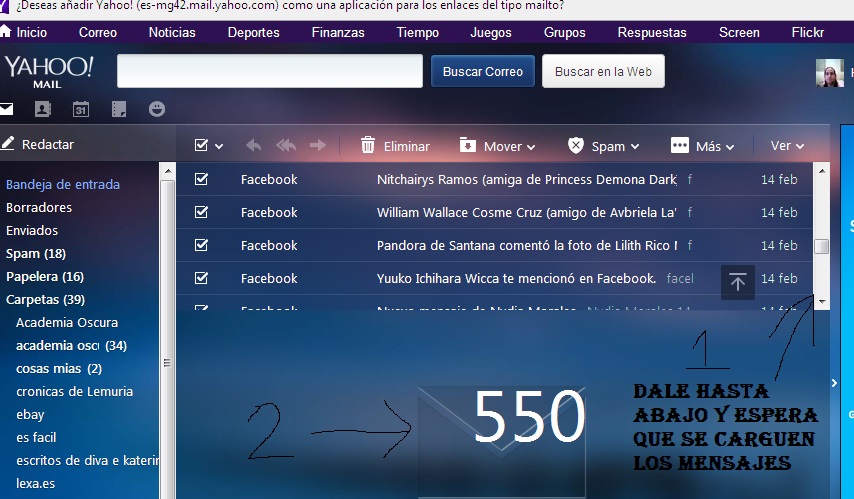Image resolution: width=854 pixels, height=499 pixels.
Task: Open the Calendar icon
Action: [81, 109]
